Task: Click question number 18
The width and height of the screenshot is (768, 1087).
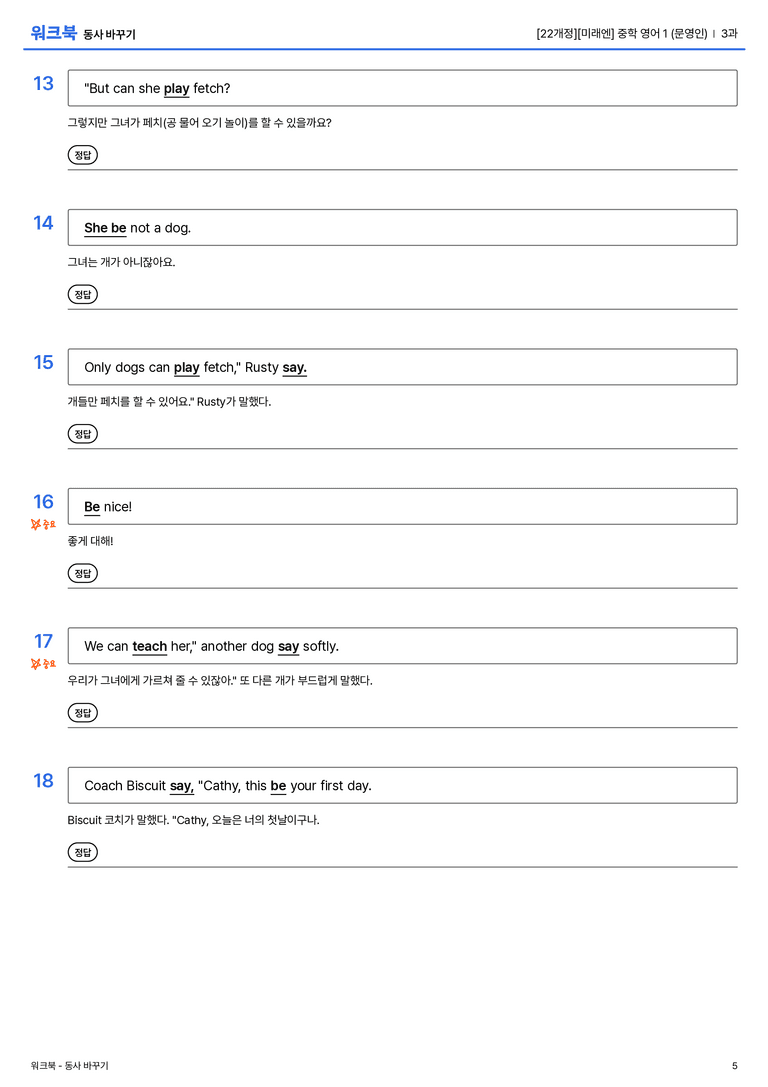Action: point(43,781)
